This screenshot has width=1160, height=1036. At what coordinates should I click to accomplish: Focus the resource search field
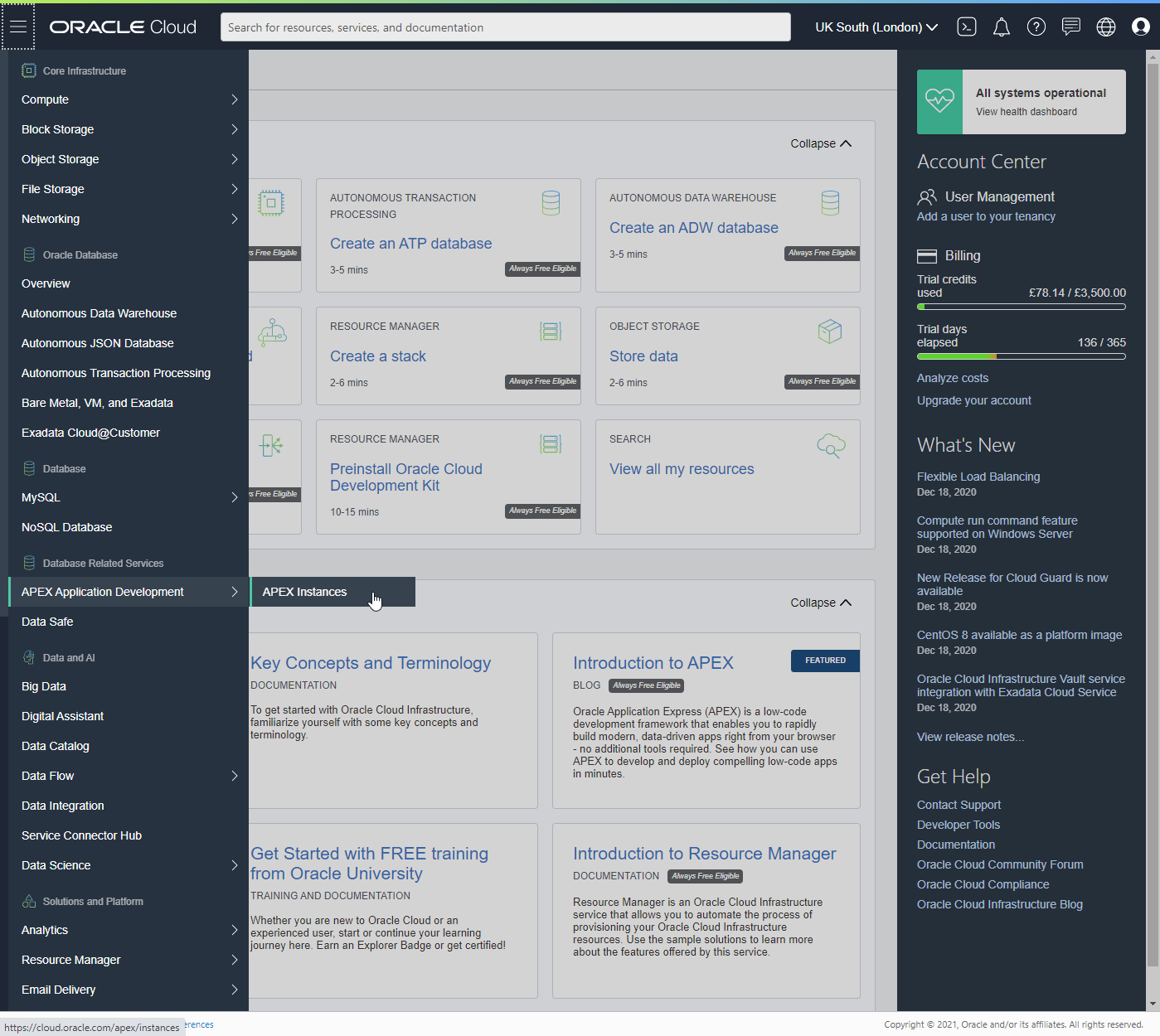point(506,27)
